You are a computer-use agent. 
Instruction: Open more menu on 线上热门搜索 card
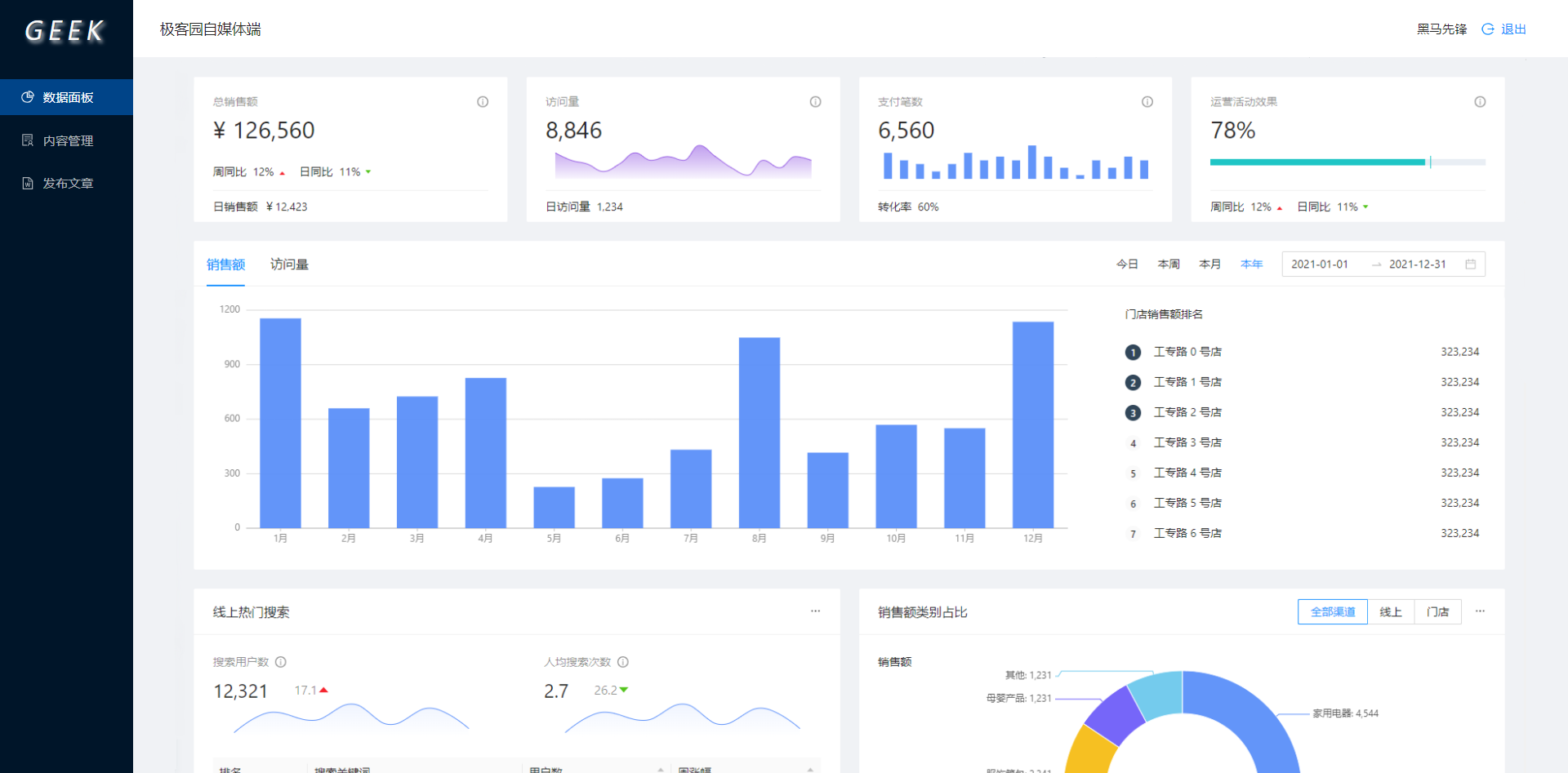(x=815, y=611)
